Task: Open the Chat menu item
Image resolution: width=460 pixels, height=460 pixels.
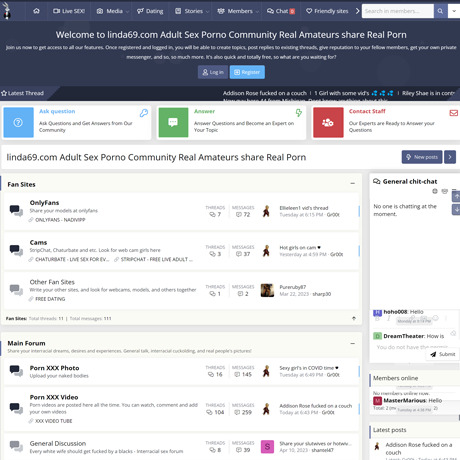Action: (x=281, y=11)
